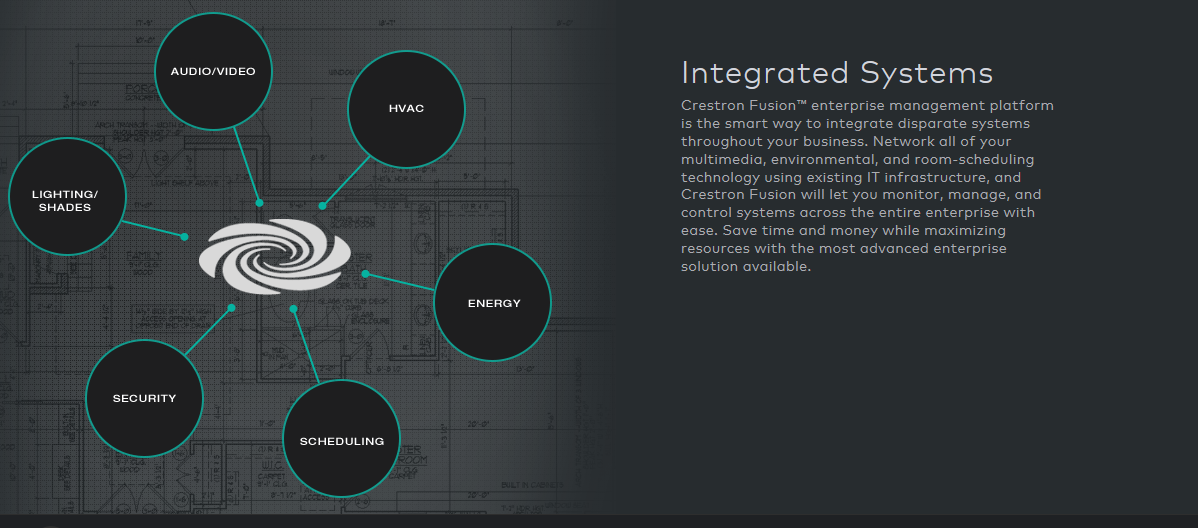
Task: Click the teal dot ending the Energy connector
Action: 365,273
